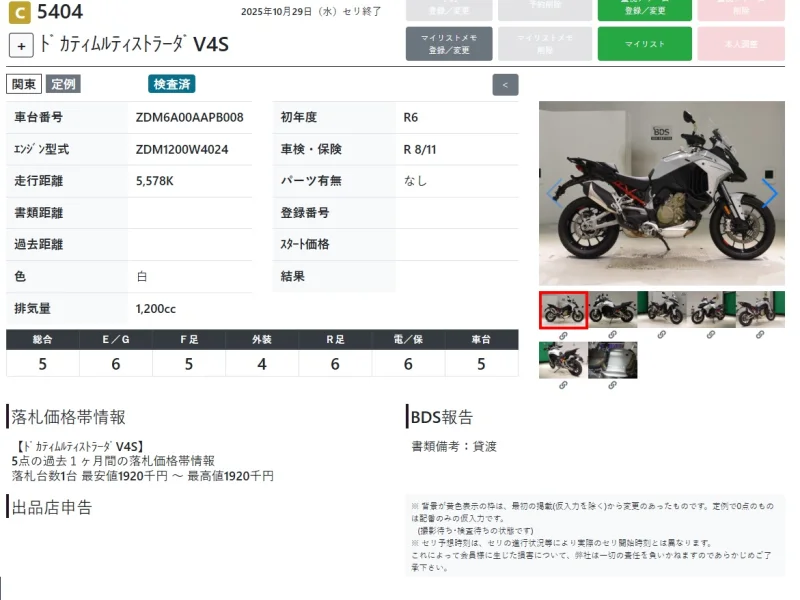Open link icon under fourth thumbnail
The width and height of the screenshot is (800, 600).
point(711,334)
